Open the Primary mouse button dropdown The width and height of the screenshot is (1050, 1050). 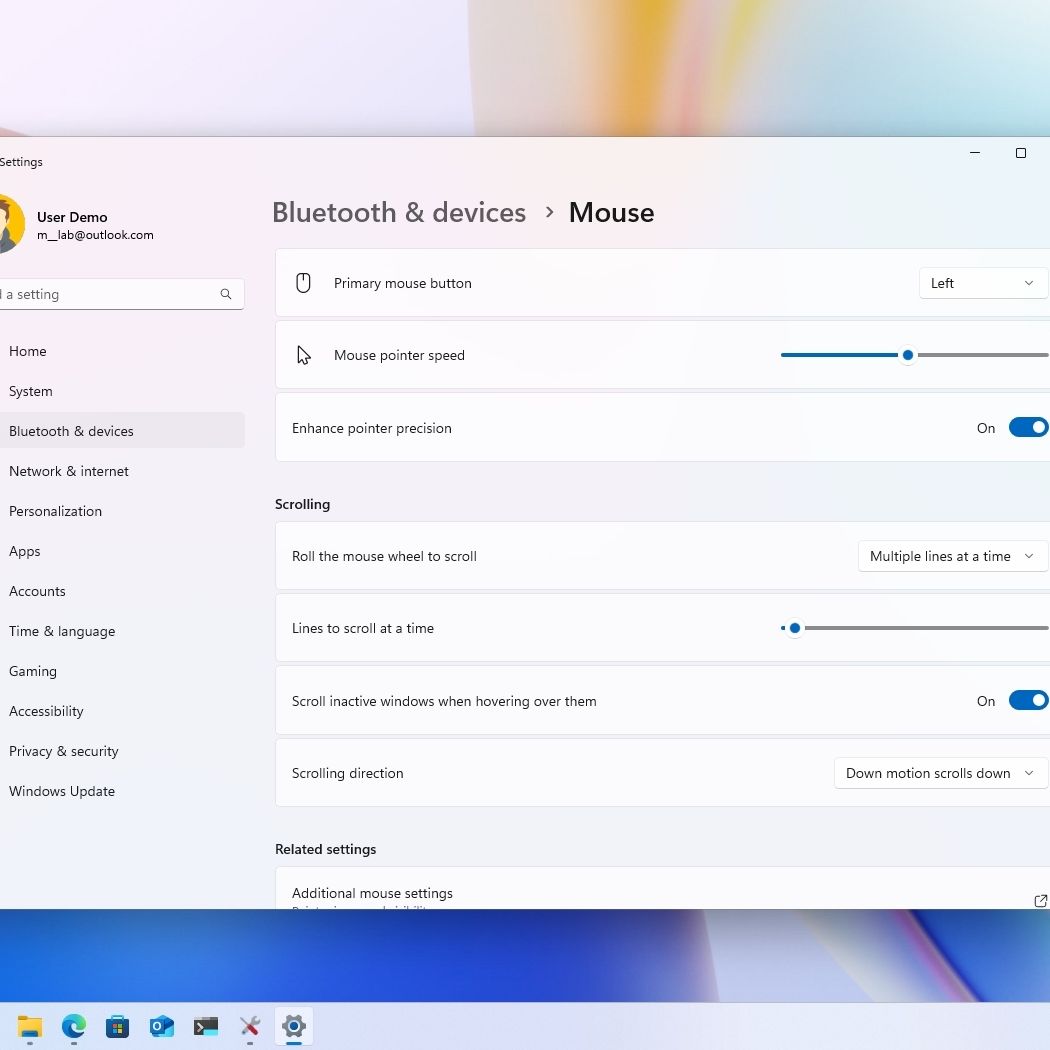click(x=982, y=283)
